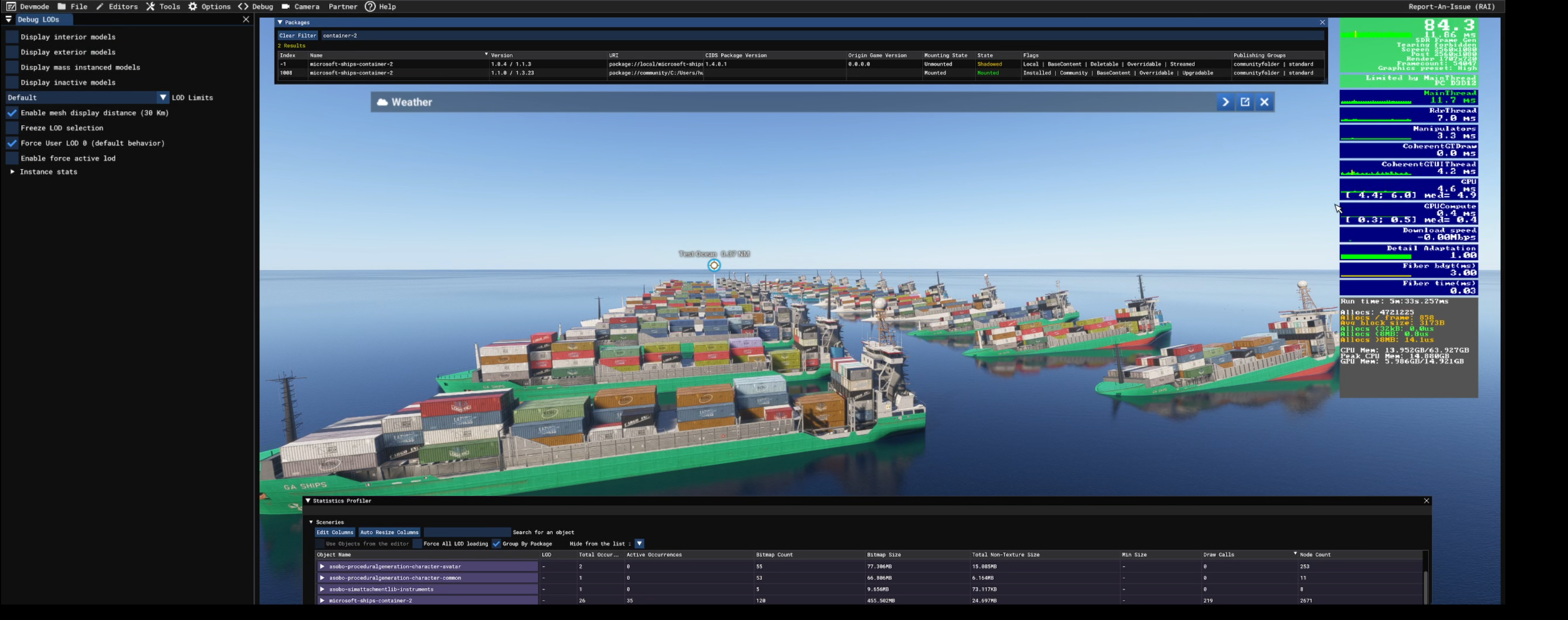Uncheck Enable mesh display distance option
The image size is (1568, 620).
pyautogui.click(x=12, y=113)
